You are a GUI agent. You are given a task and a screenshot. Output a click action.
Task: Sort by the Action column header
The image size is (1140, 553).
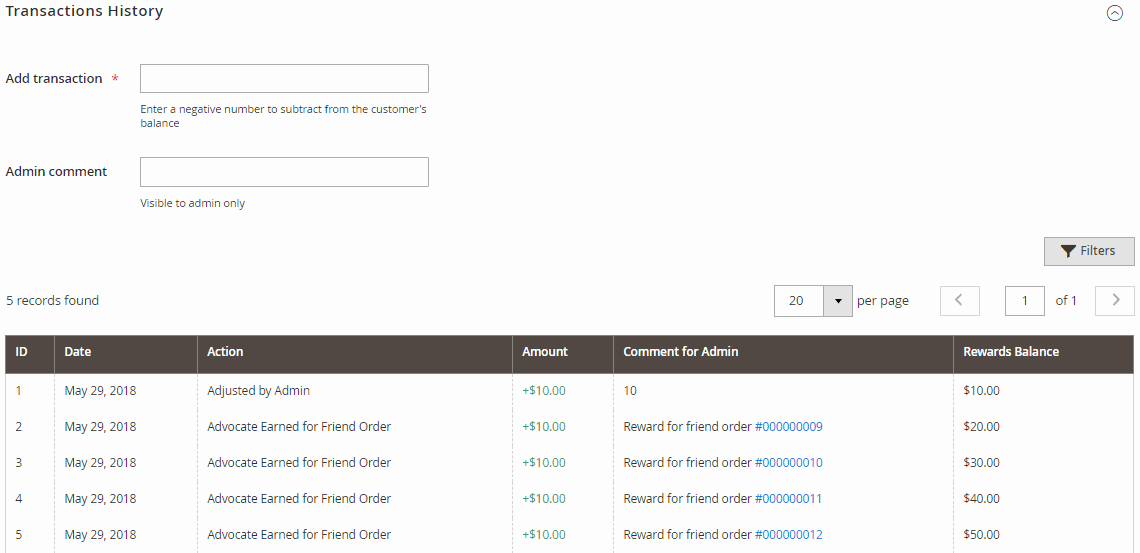355,354
